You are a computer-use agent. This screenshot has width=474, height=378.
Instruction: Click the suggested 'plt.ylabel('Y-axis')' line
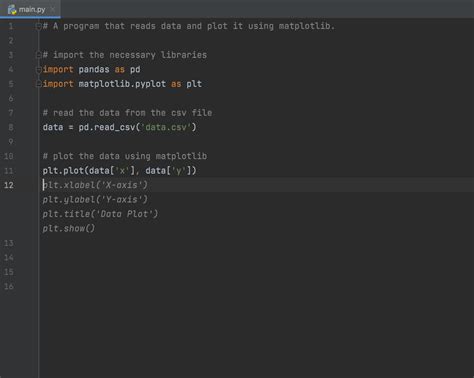pos(95,200)
